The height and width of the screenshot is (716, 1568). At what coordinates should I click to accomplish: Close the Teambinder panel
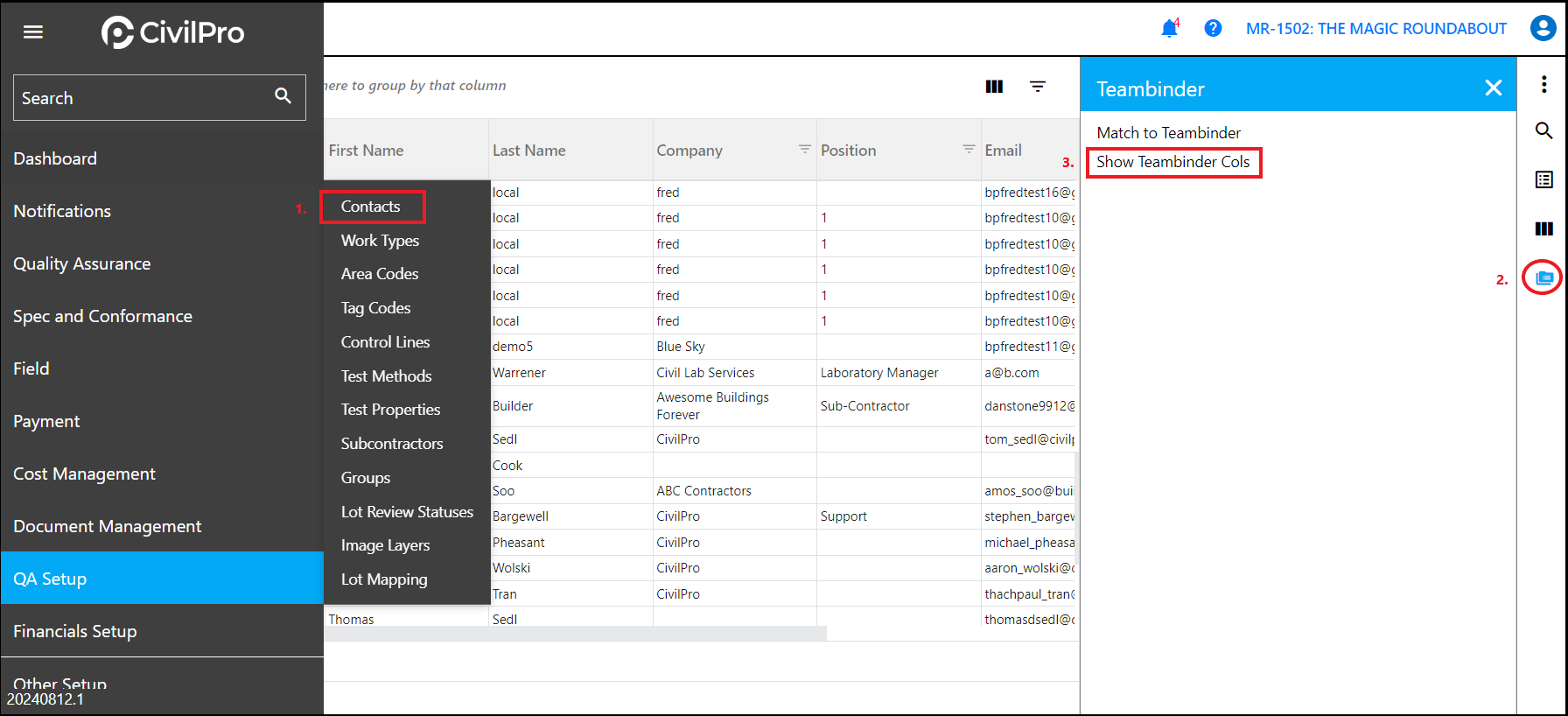pyautogui.click(x=1494, y=88)
